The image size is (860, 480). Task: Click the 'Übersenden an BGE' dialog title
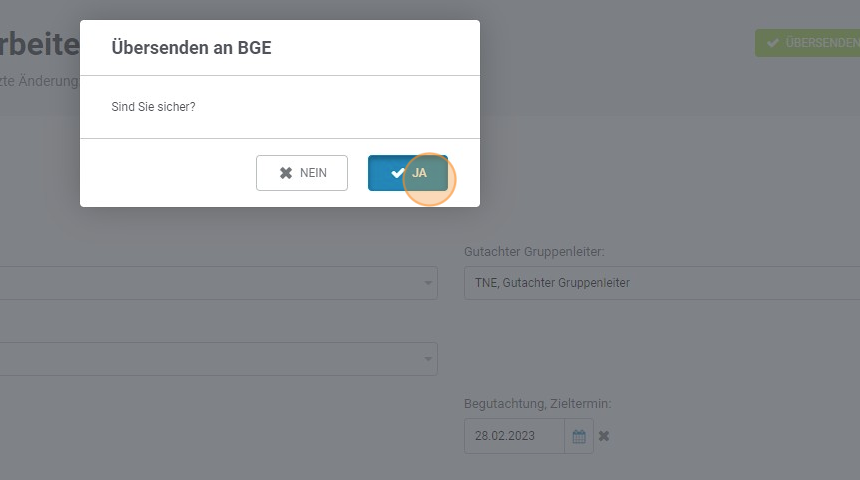[x=191, y=48]
